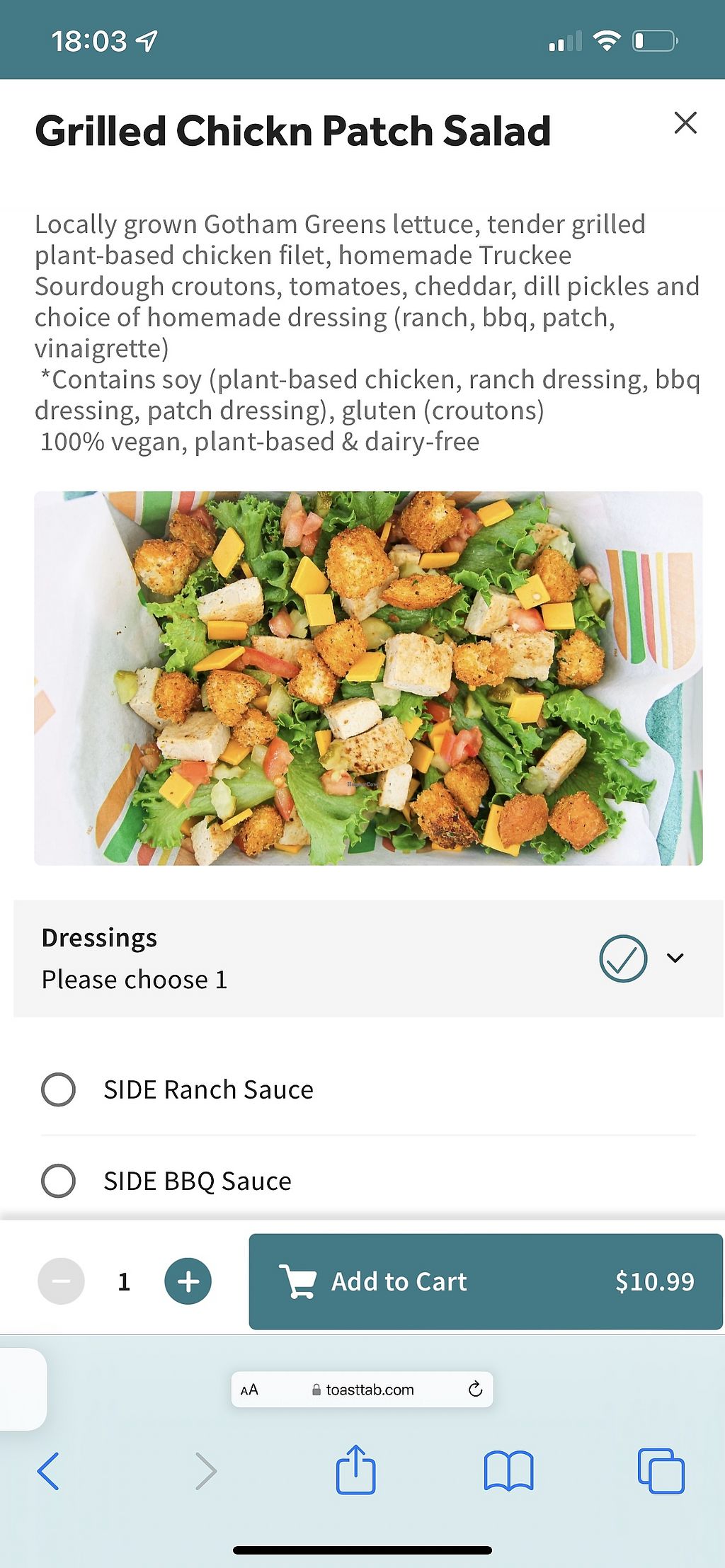This screenshot has height=1568, width=725.
Task: Tap the salad product photo
Action: pyautogui.click(x=368, y=678)
